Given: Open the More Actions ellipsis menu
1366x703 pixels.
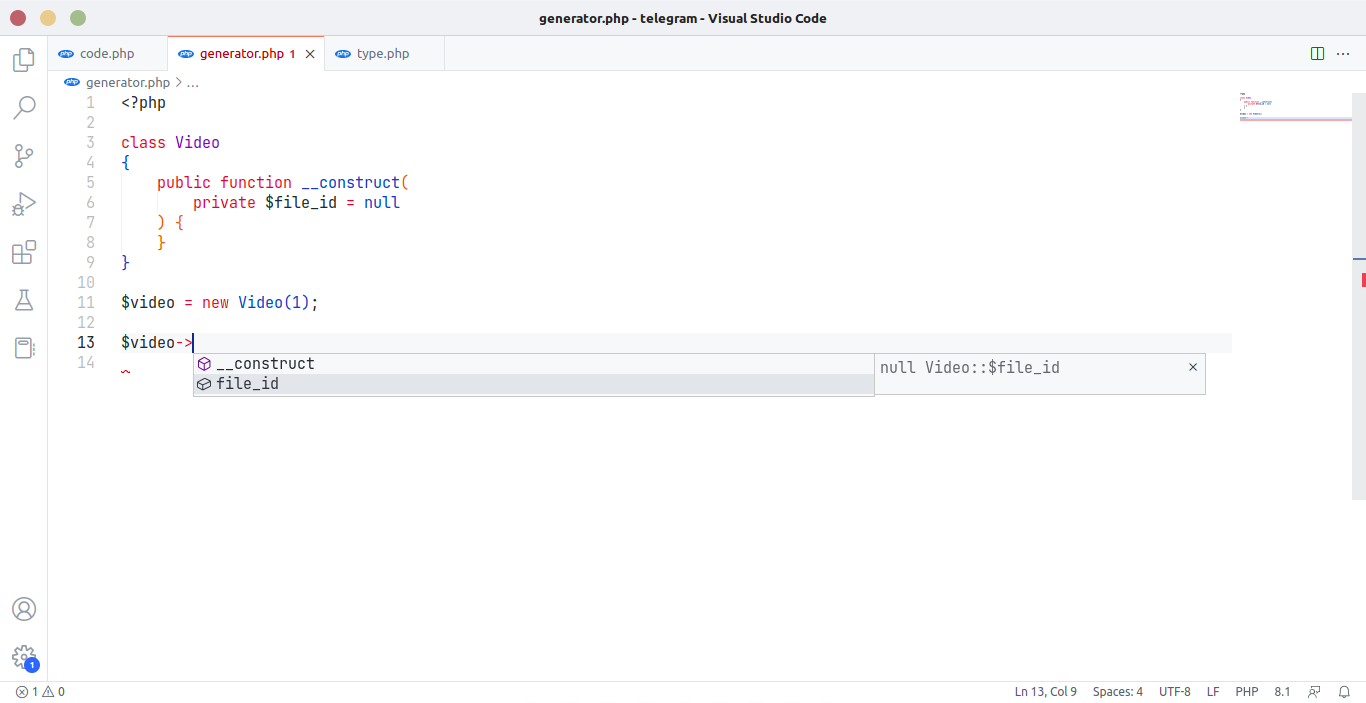Looking at the screenshot, I should [x=1343, y=54].
